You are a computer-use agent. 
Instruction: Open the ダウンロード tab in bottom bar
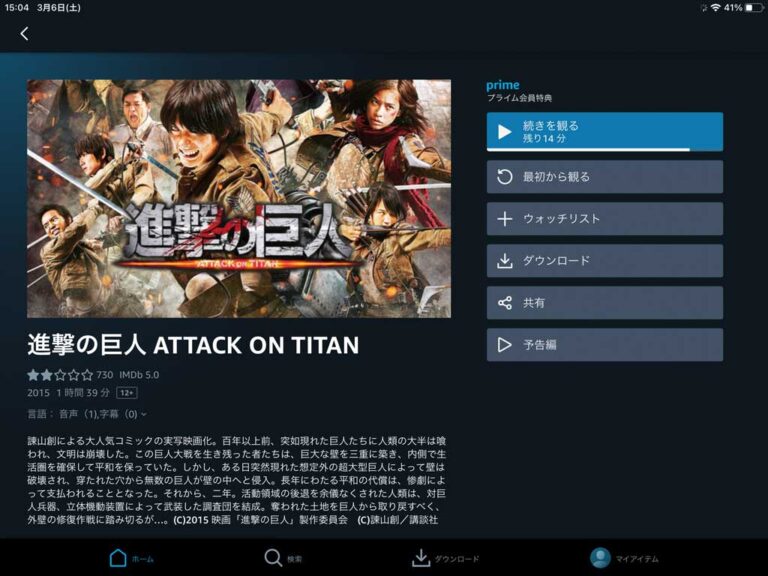445,558
